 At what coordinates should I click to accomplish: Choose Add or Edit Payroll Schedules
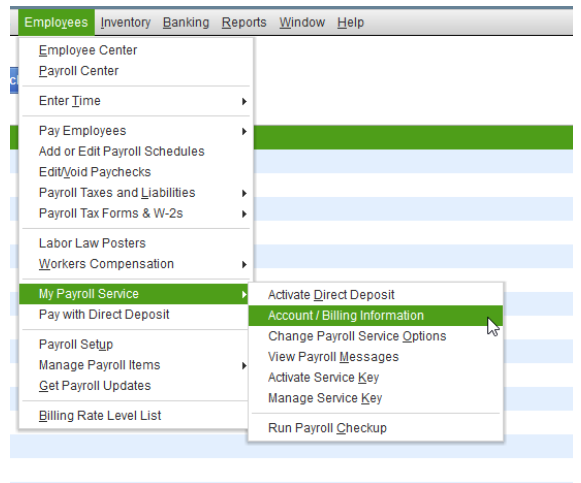click(136, 151)
